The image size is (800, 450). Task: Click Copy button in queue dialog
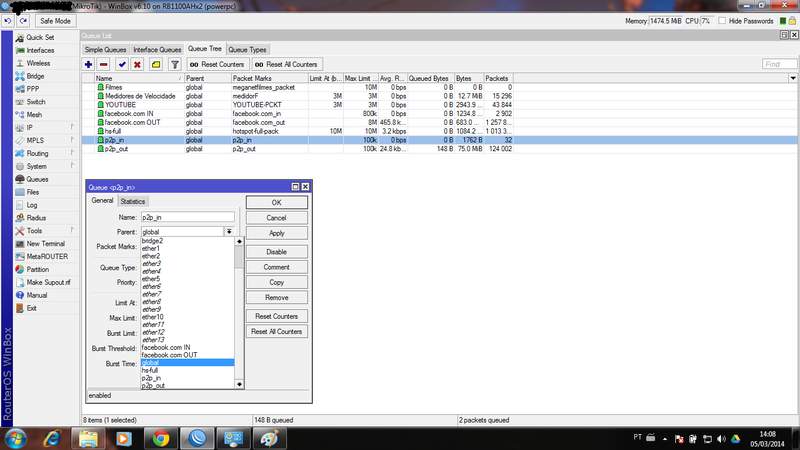(277, 282)
